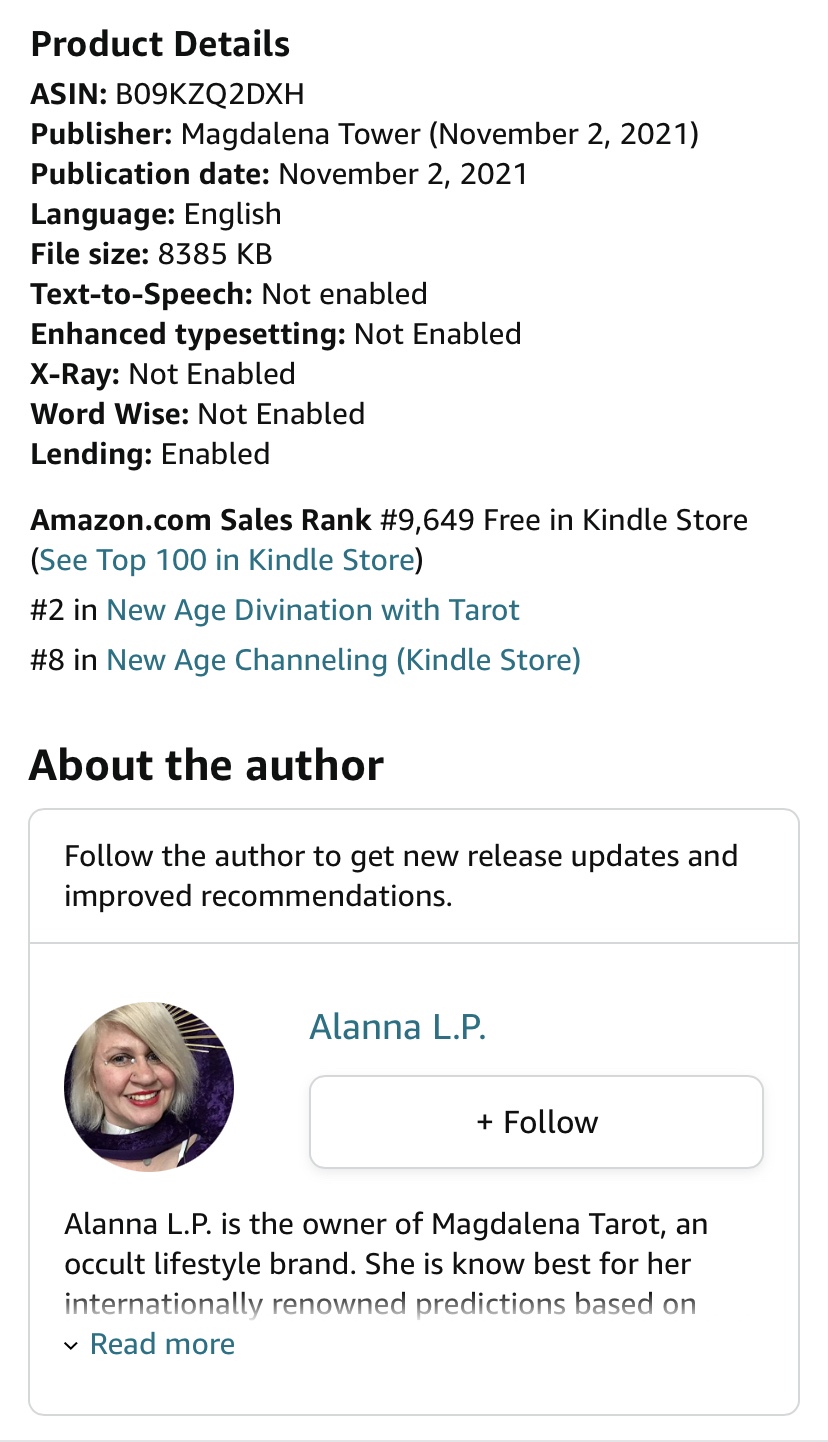Click the Text-to-Speech: Not enabled line

pyautogui.click(x=229, y=294)
